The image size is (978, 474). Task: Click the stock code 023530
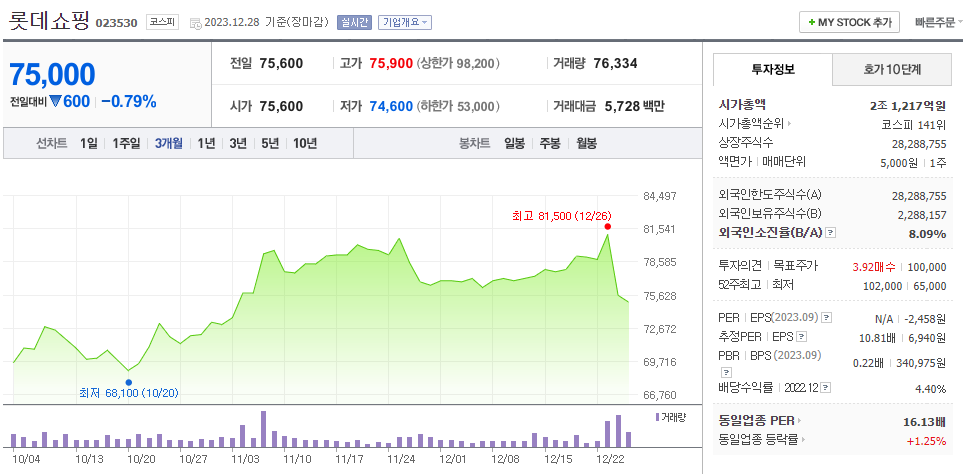coord(117,24)
